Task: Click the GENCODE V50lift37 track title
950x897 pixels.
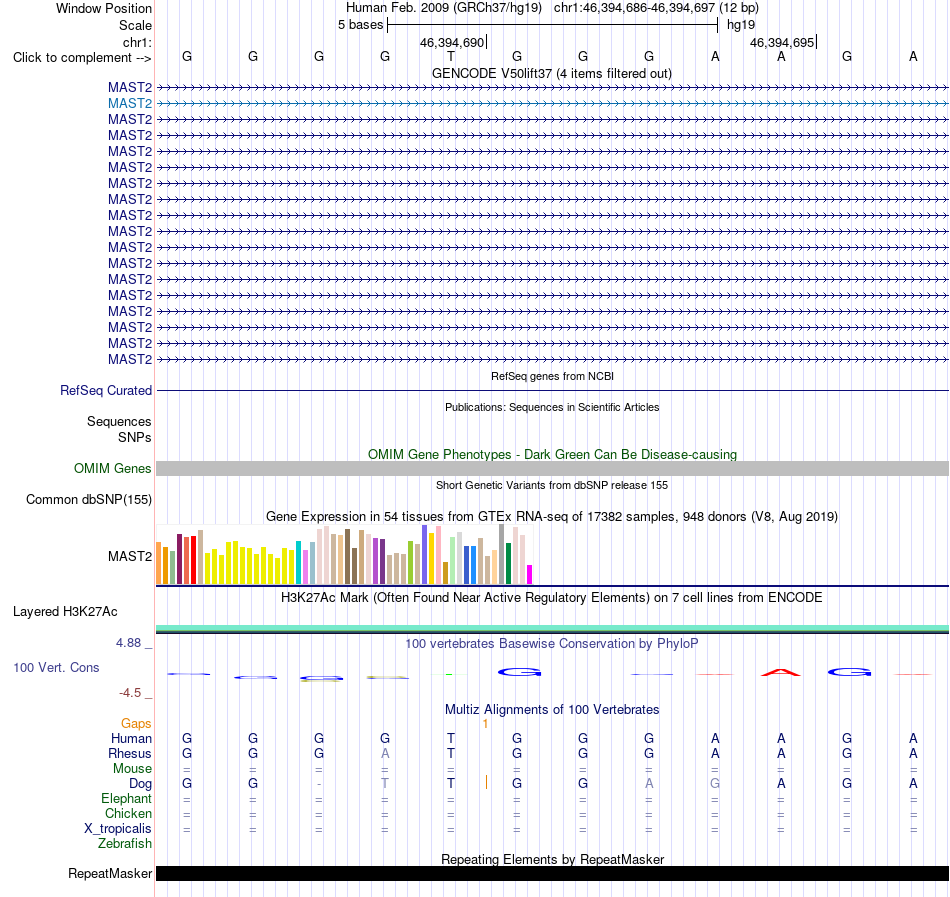Action: 551,74
